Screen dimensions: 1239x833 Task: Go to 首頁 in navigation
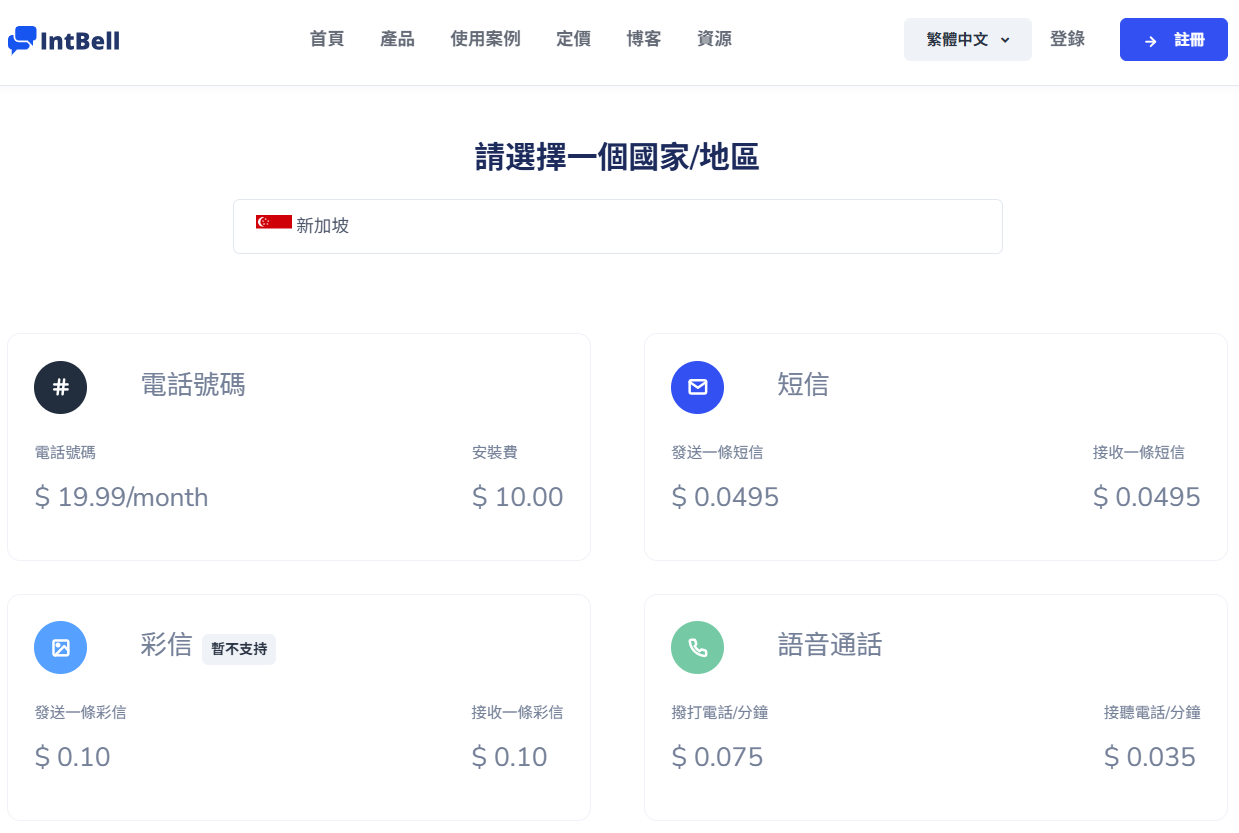[x=327, y=39]
